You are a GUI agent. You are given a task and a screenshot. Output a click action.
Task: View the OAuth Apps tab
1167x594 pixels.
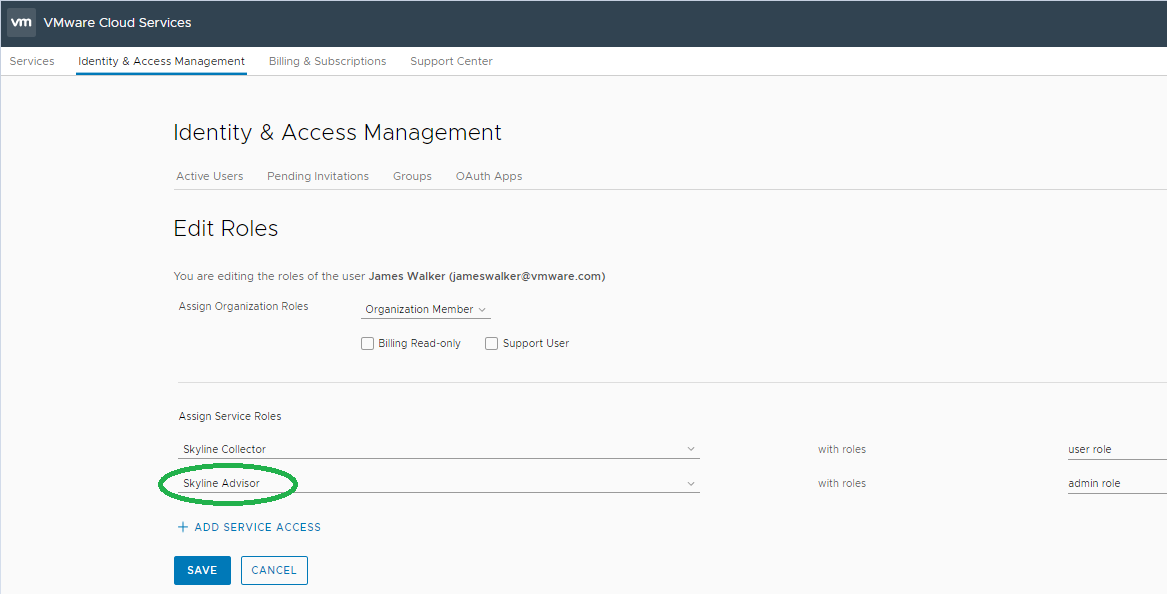(488, 176)
